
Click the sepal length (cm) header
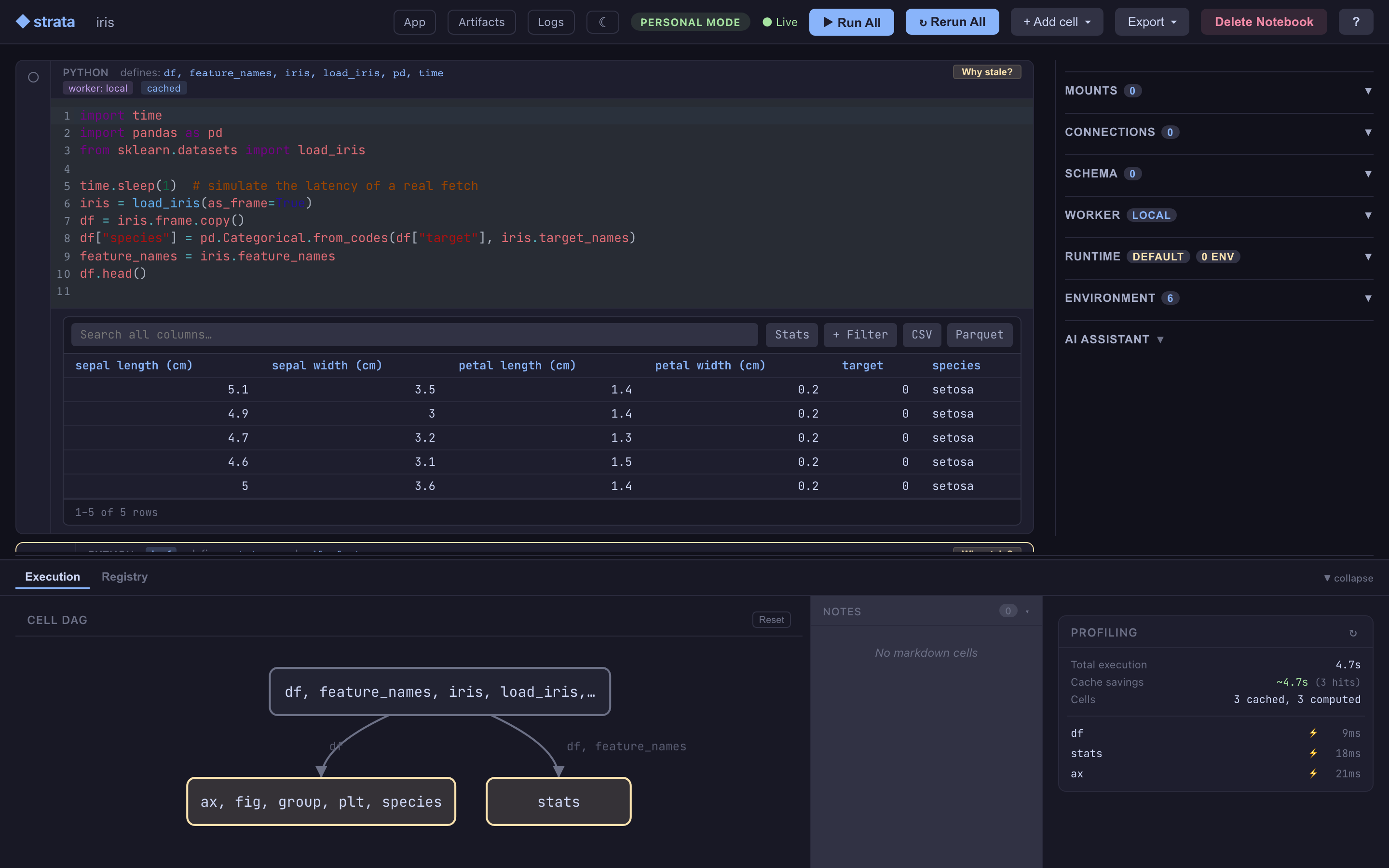tap(134, 366)
